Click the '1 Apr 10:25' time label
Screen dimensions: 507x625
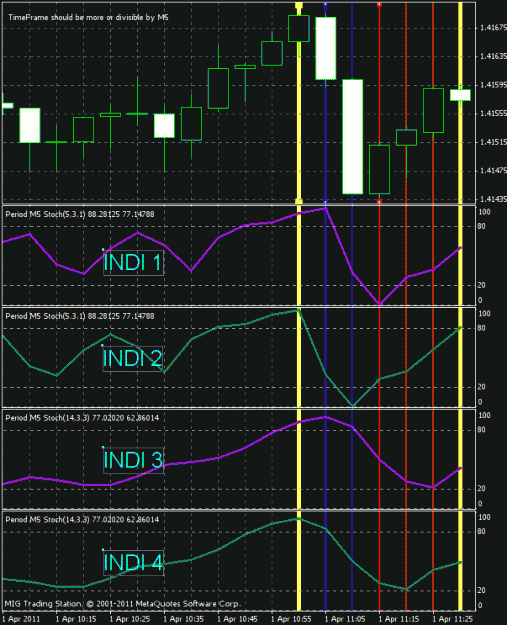[x=130, y=619]
